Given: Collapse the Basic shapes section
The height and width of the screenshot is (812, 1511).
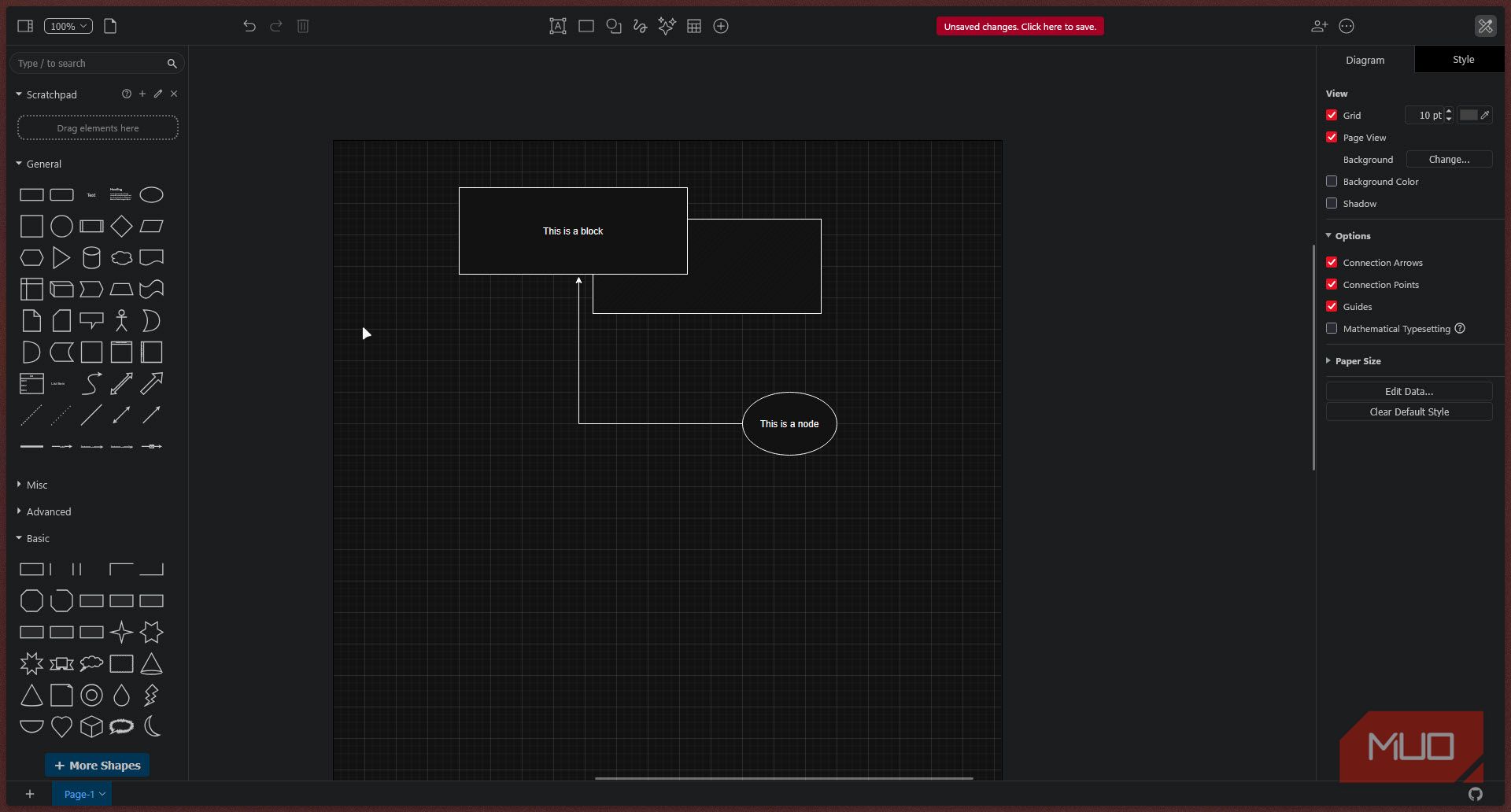Looking at the screenshot, I should click(x=33, y=538).
